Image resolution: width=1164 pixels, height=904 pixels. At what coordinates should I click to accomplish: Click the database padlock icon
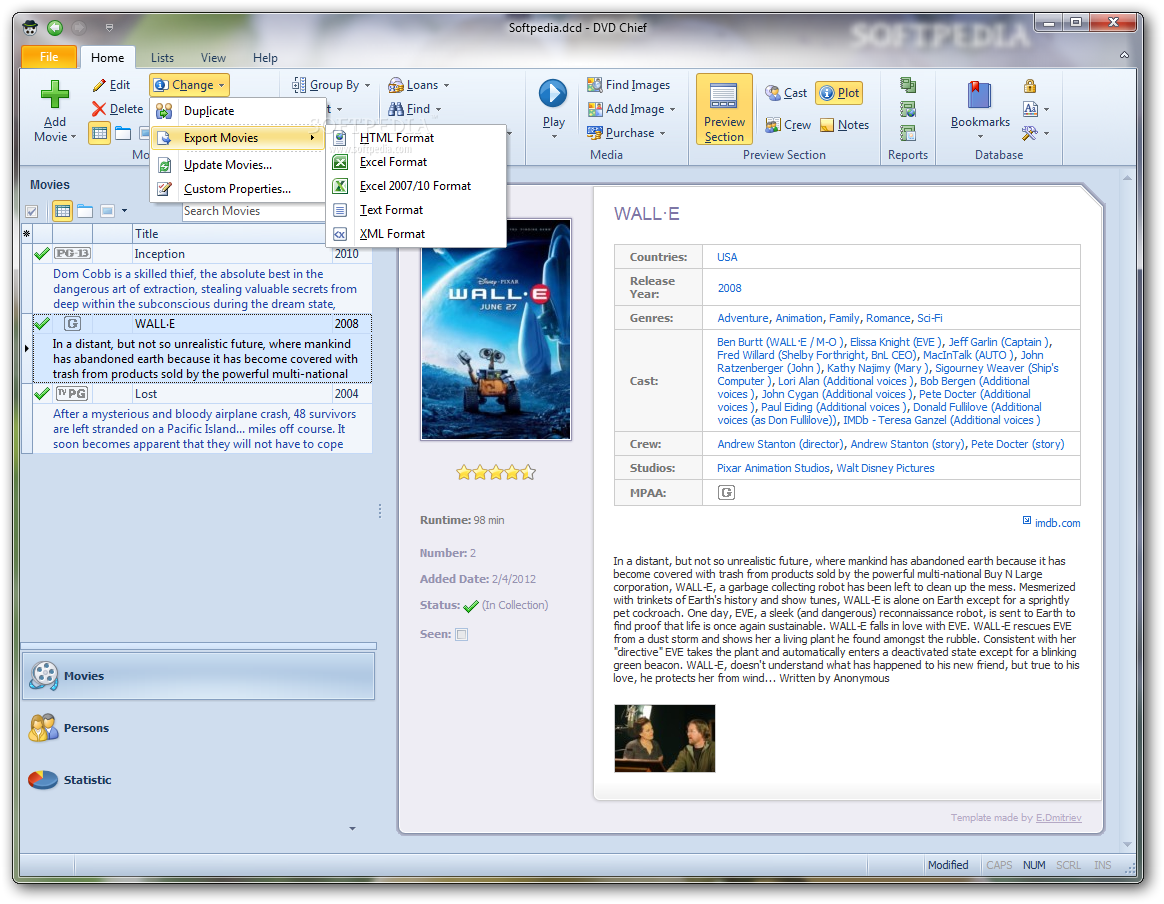(1030, 85)
